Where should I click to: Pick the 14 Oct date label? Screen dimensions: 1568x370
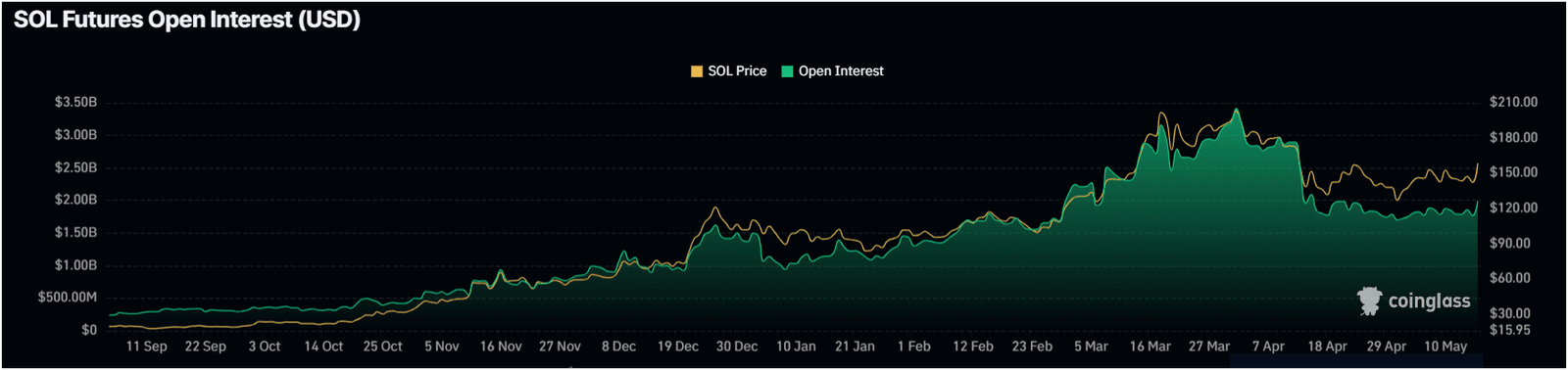click(323, 347)
